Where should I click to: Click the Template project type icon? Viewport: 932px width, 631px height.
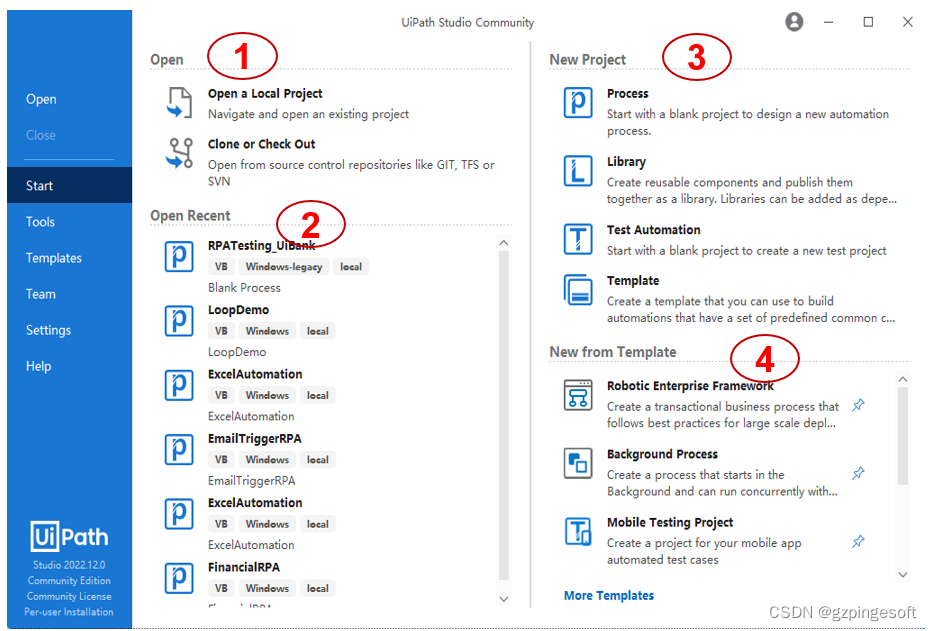coord(578,289)
